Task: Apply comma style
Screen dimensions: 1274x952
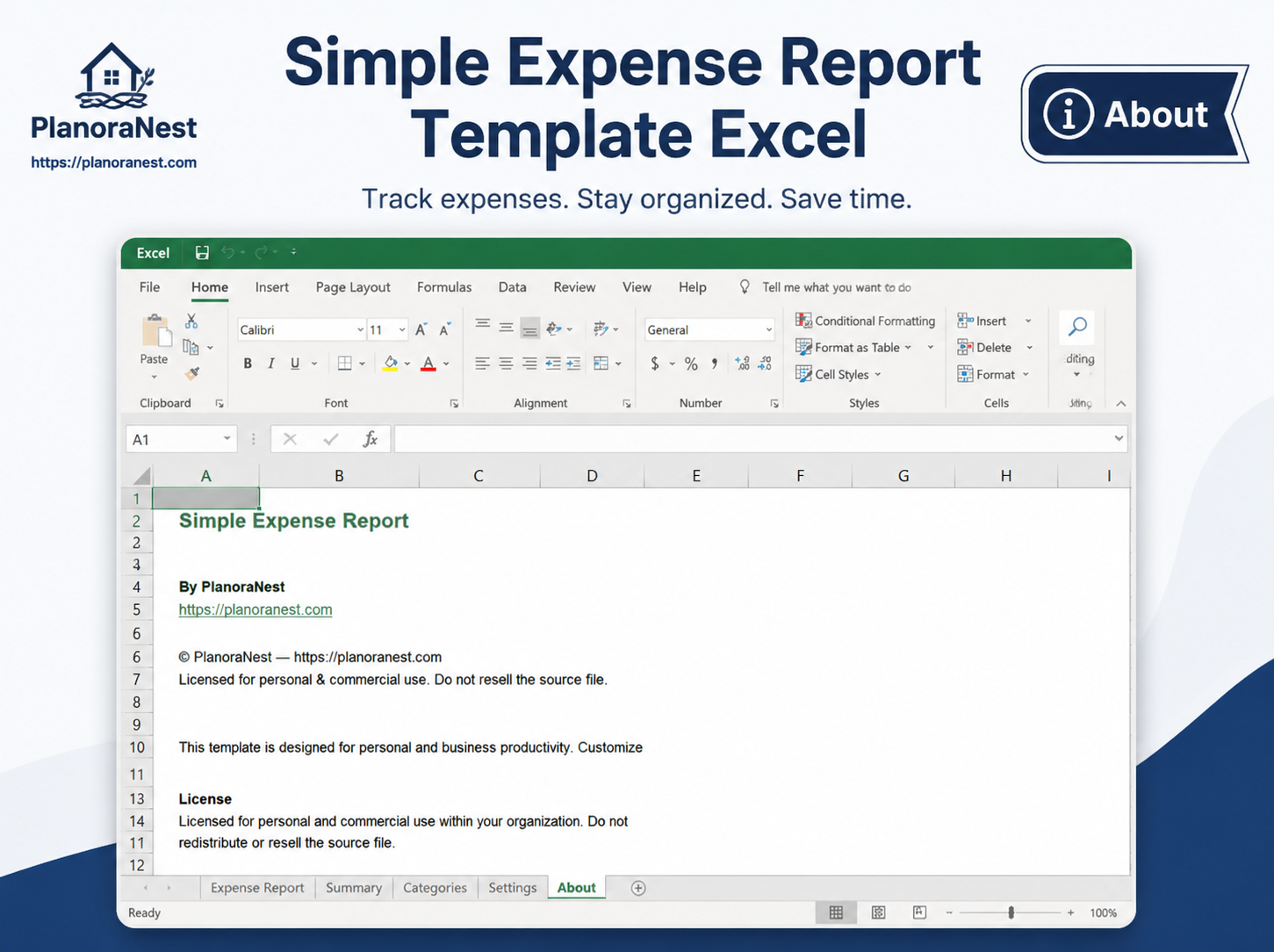Action: [x=715, y=364]
